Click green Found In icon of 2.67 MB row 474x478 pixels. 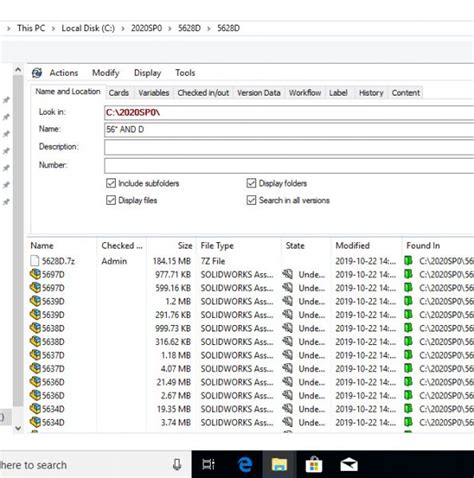pos(408,395)
